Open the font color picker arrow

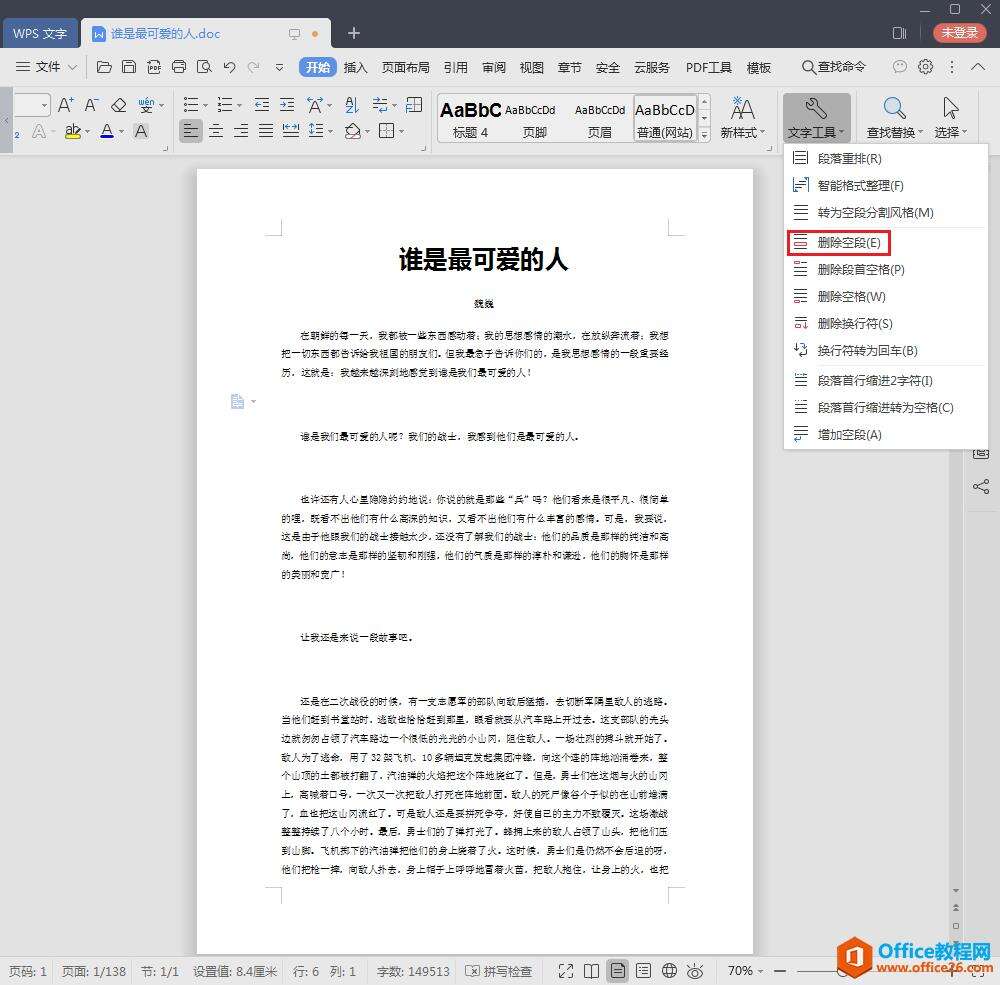pyautogui.click(x=121, y=132)
